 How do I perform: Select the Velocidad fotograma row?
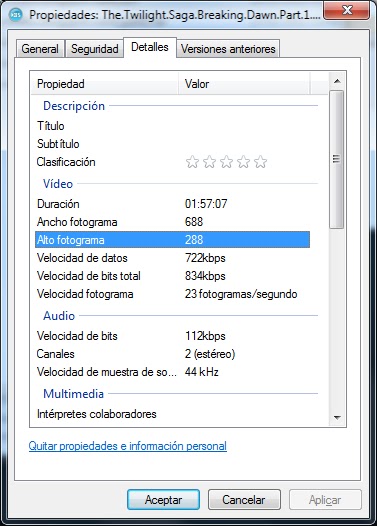[x=172, y=294]
